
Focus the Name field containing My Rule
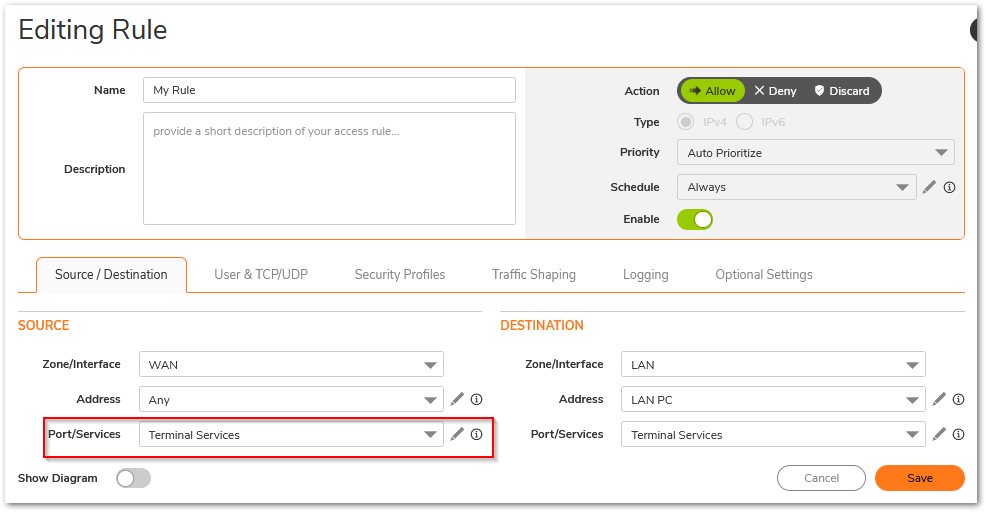pos(330,90)
